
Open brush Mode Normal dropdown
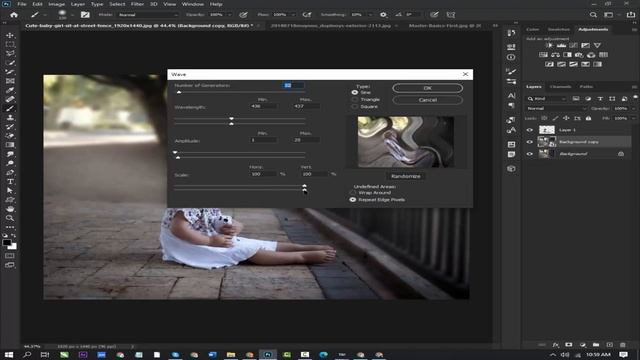pos(148,15)
